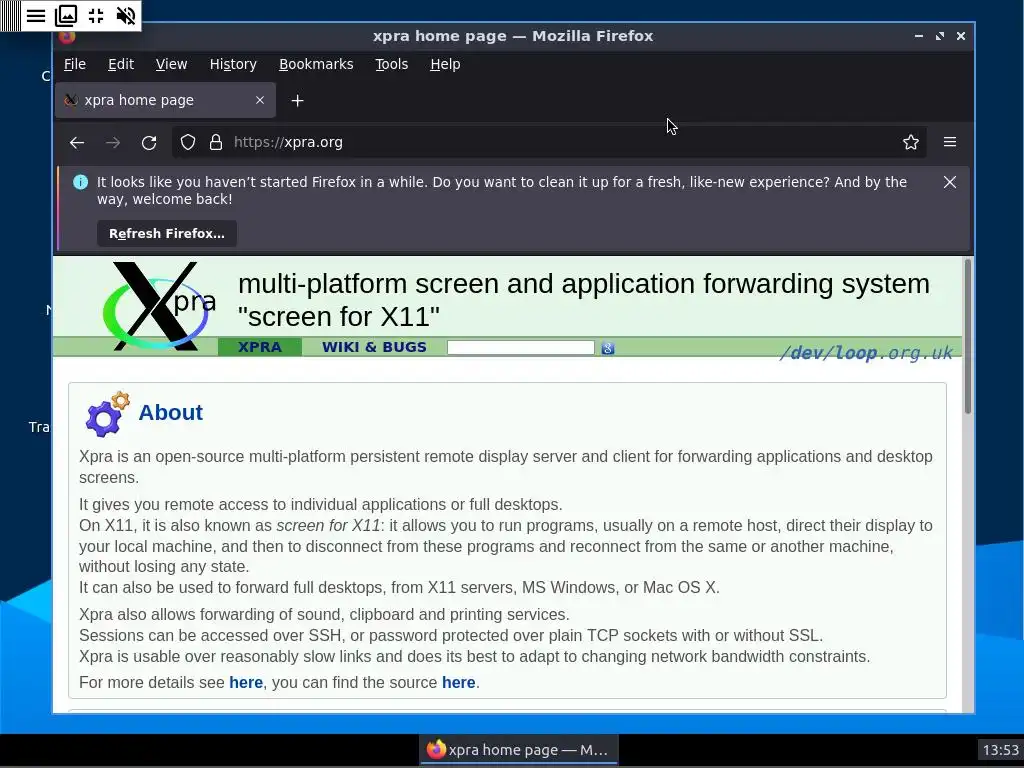Open the Xpra toolbar hamburger menu
Image resolution: width=1024 pixels, height=768 pixels.
[x=36, y=15]
